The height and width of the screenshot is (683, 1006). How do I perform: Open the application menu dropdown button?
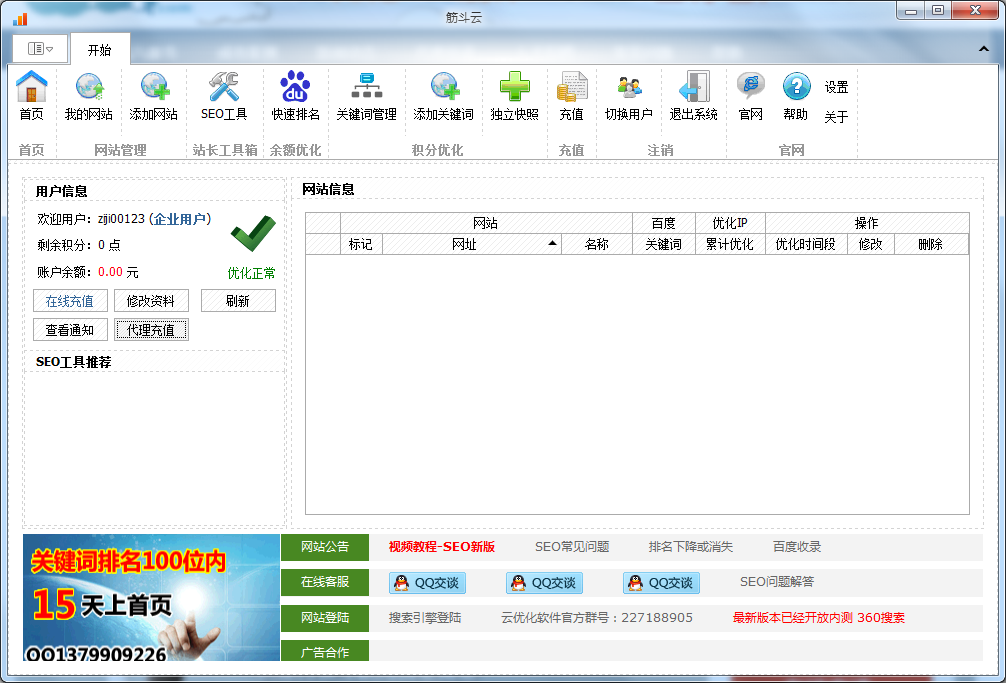tap(41, 48)
